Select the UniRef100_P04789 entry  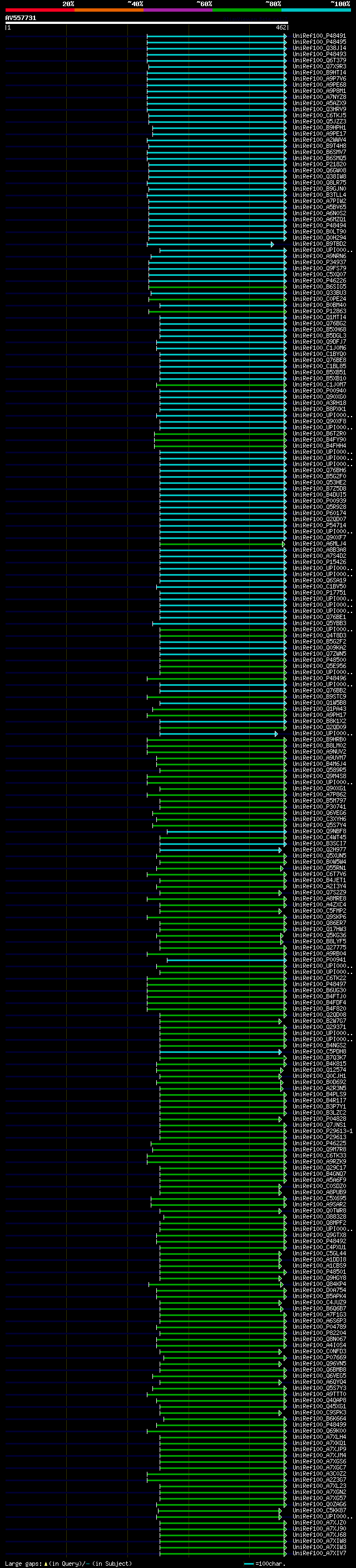point(319,1327)
